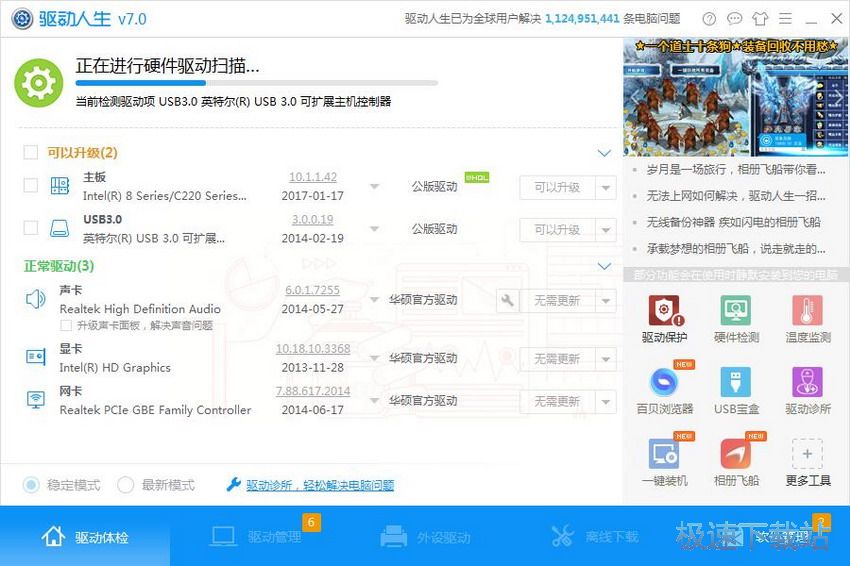The width and height of the screenshot is (850, 566).
Task: Open news link 承载梦想的相册飞船
Action: coord(736,249)
